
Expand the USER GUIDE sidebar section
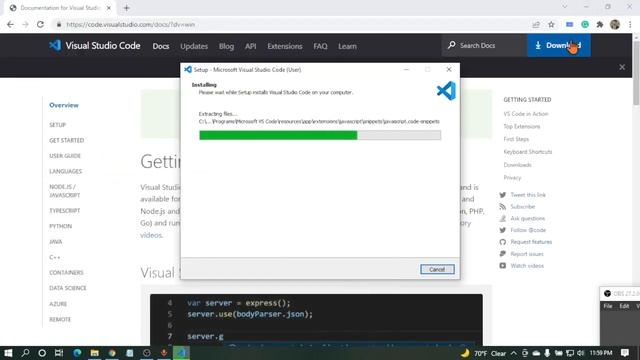[65, 156]
